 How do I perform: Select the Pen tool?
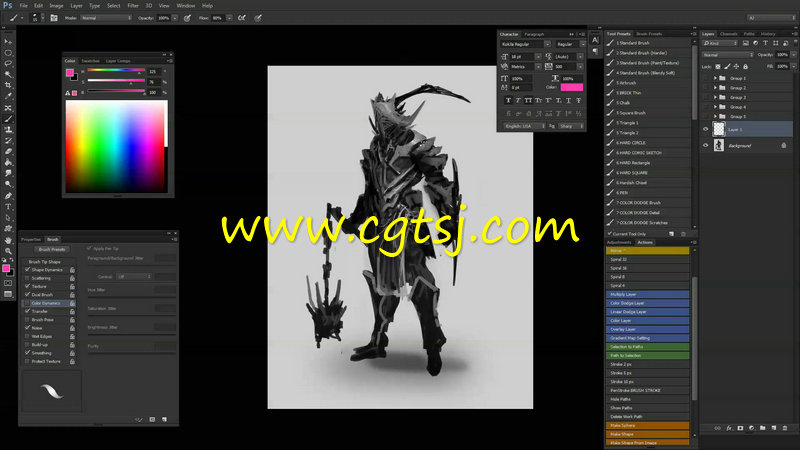[x=8, y=196]
